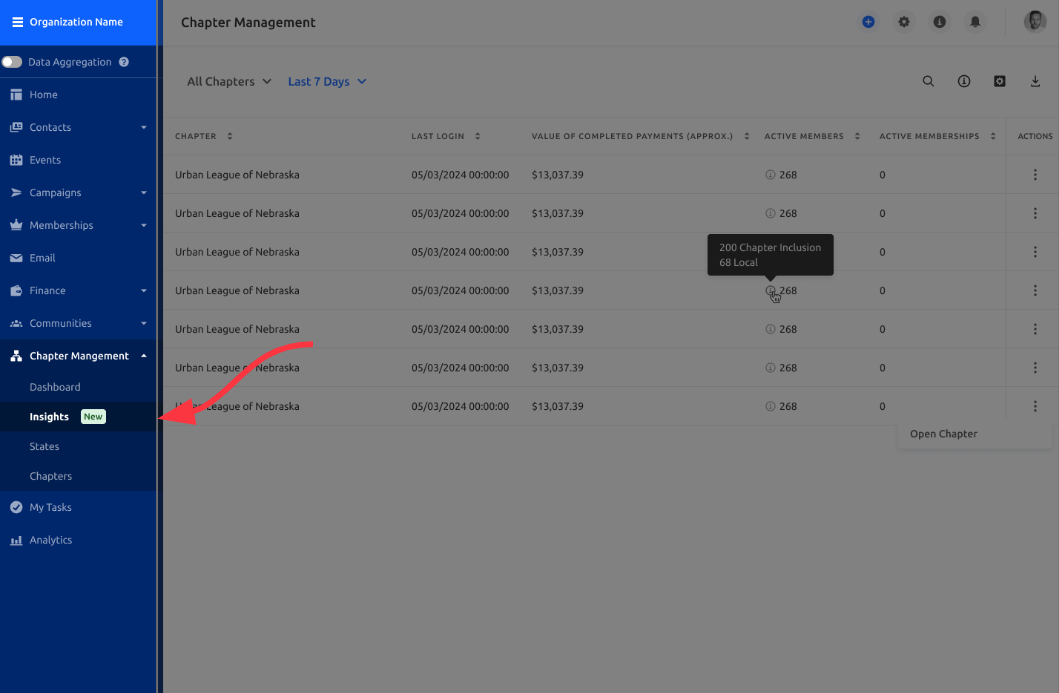Open the notifications bell icon
The width and height of the screenshot is (1059, 693).
(x=975, y=22)
